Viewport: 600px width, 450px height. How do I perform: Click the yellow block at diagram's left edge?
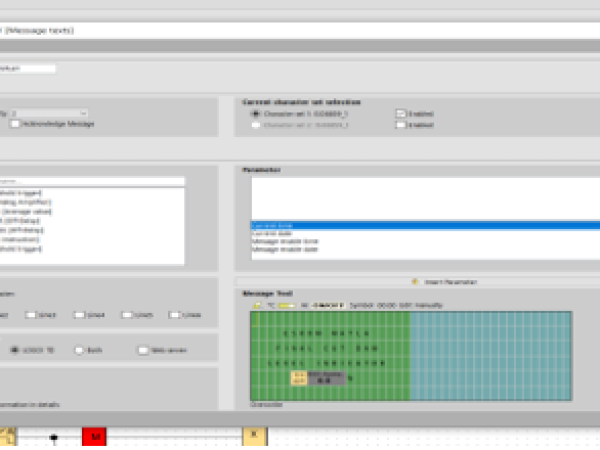pyautogui.click(x=6, y=437)
